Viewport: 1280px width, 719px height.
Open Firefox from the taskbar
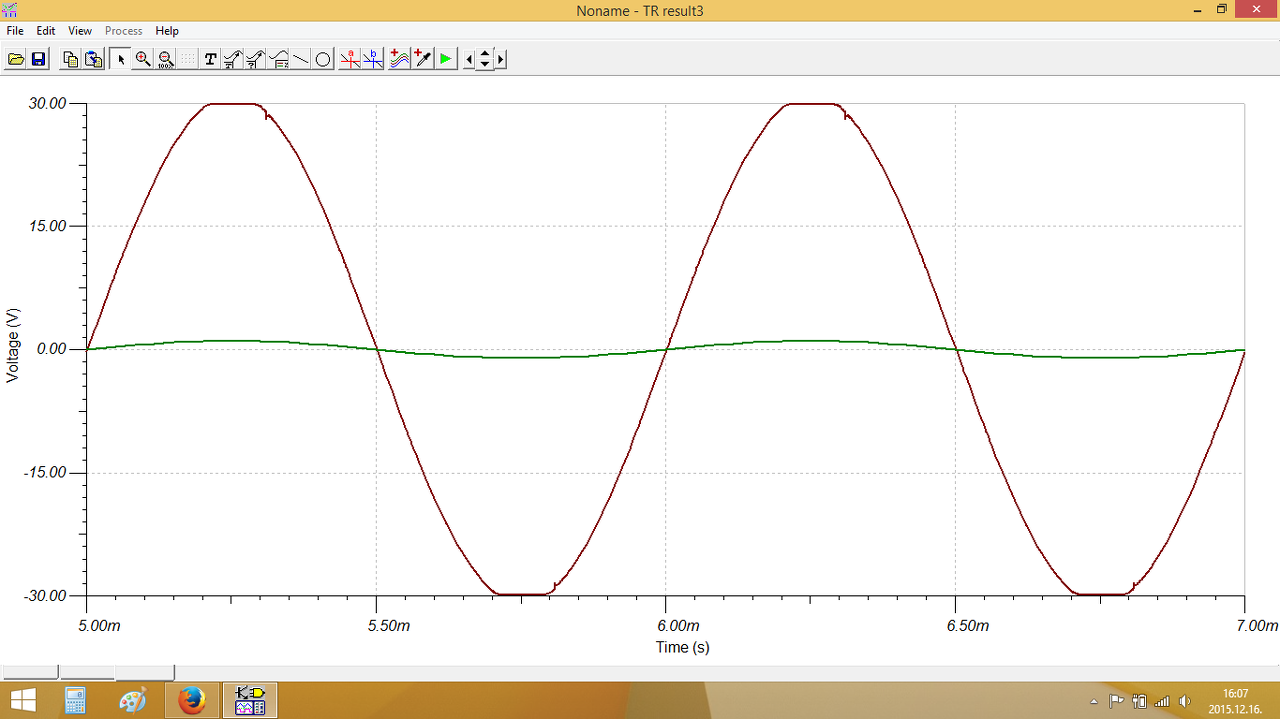tap(191, 700)
